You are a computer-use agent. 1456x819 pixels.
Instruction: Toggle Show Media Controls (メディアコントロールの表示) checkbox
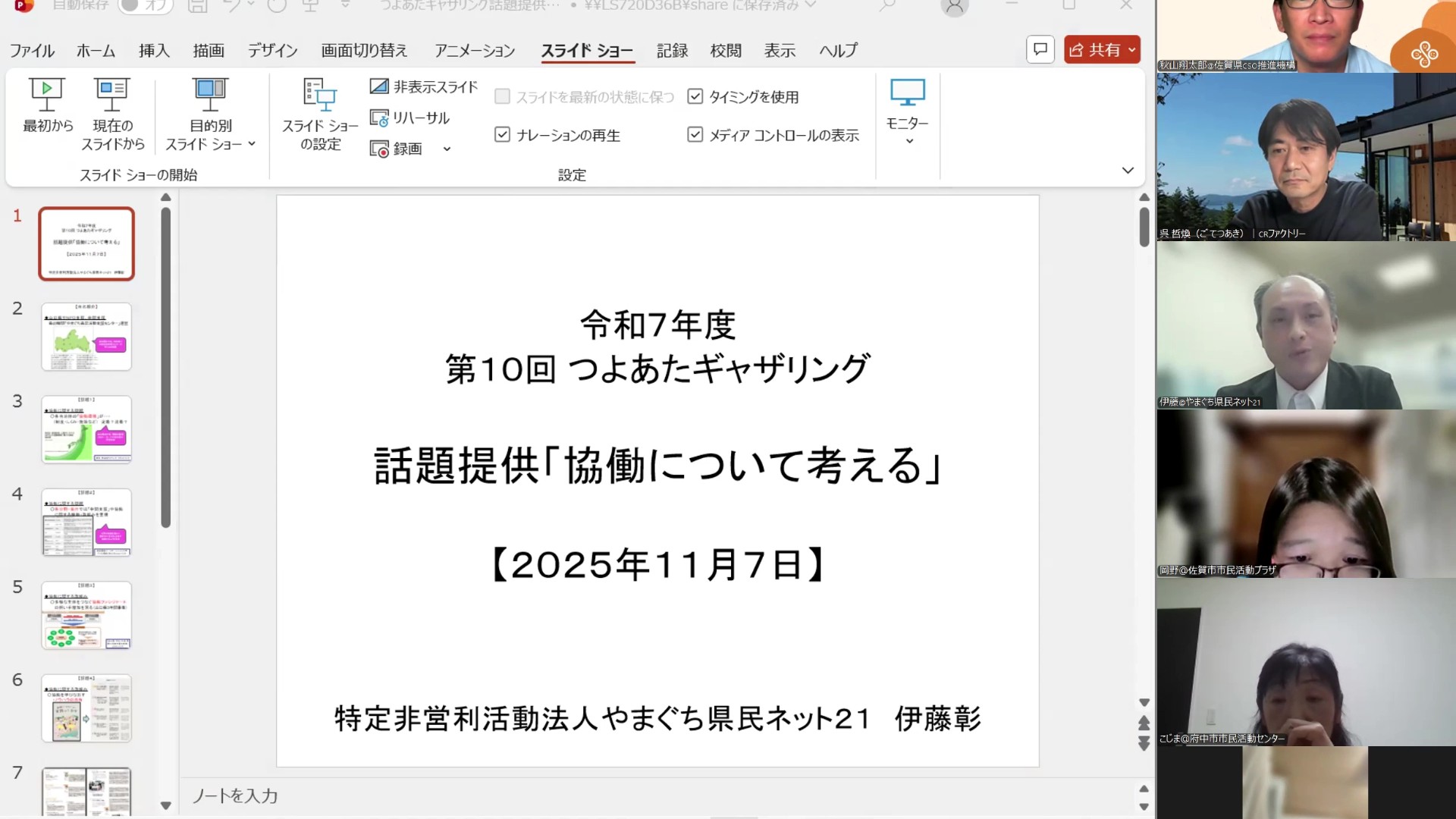tap(695, 135)
